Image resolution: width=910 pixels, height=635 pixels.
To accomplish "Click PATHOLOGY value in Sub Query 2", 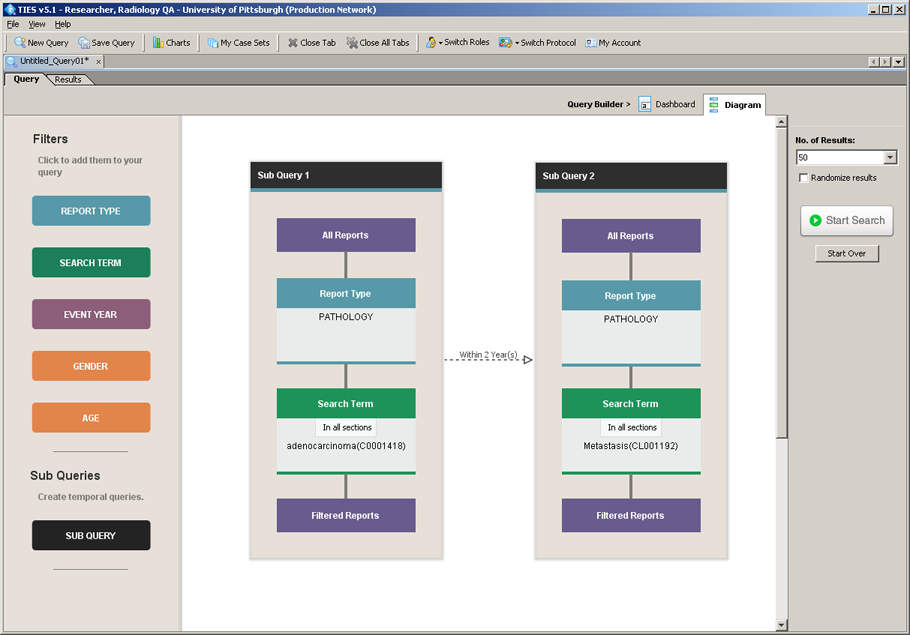I will 631,319.
